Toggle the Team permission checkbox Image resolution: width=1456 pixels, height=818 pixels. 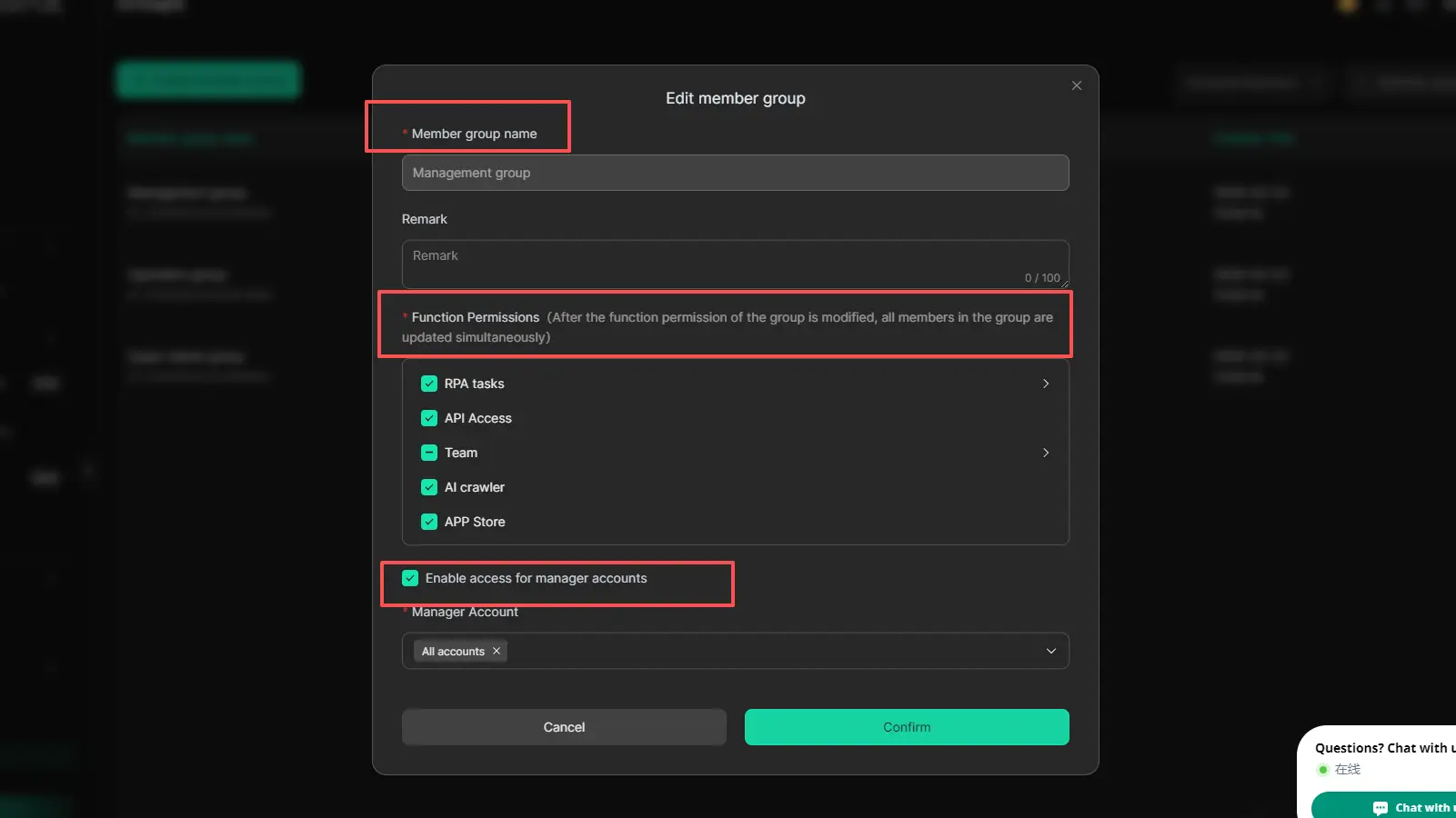pos(429,453)
